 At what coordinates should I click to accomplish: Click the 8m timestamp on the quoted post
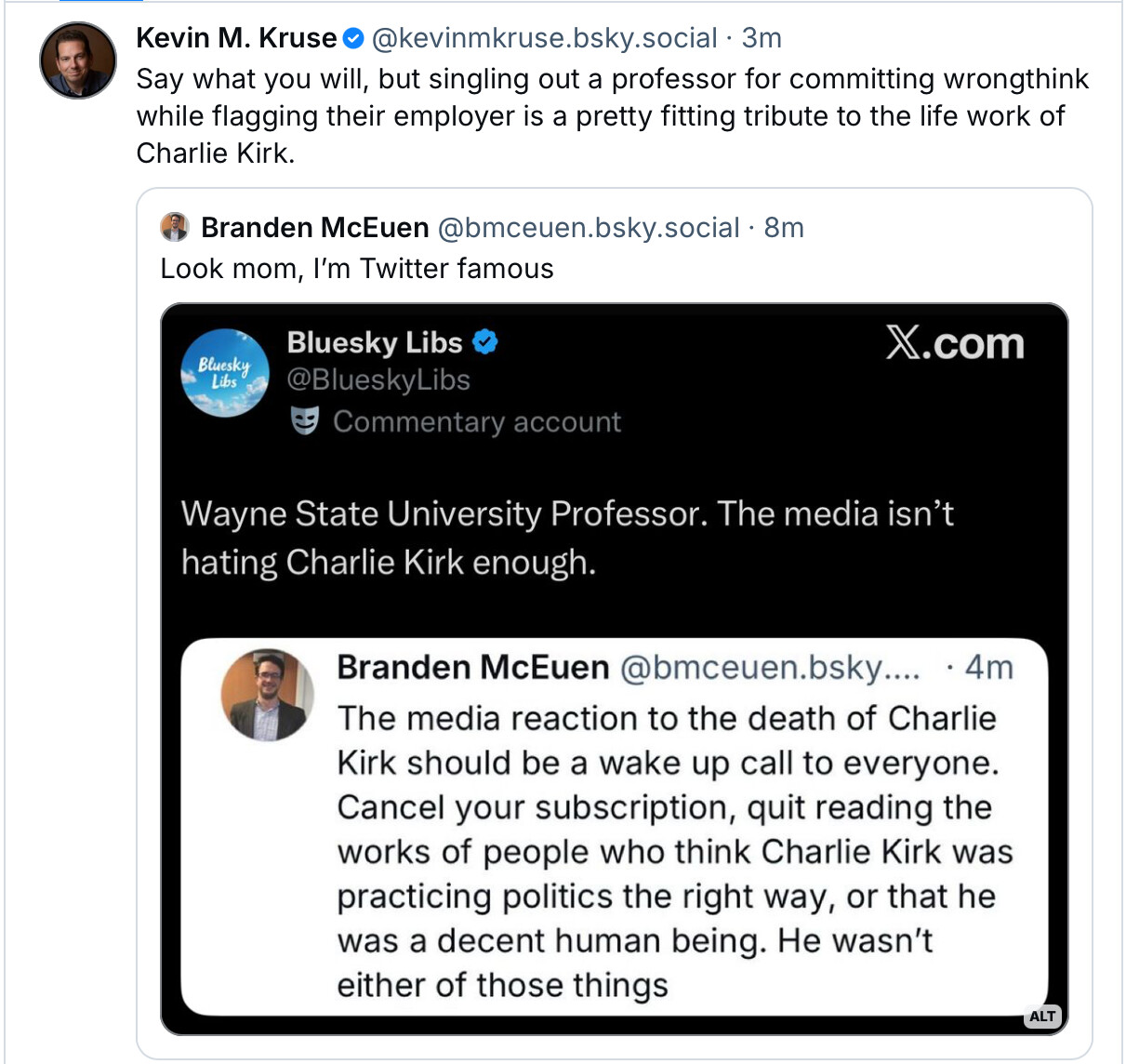point(784,228)
